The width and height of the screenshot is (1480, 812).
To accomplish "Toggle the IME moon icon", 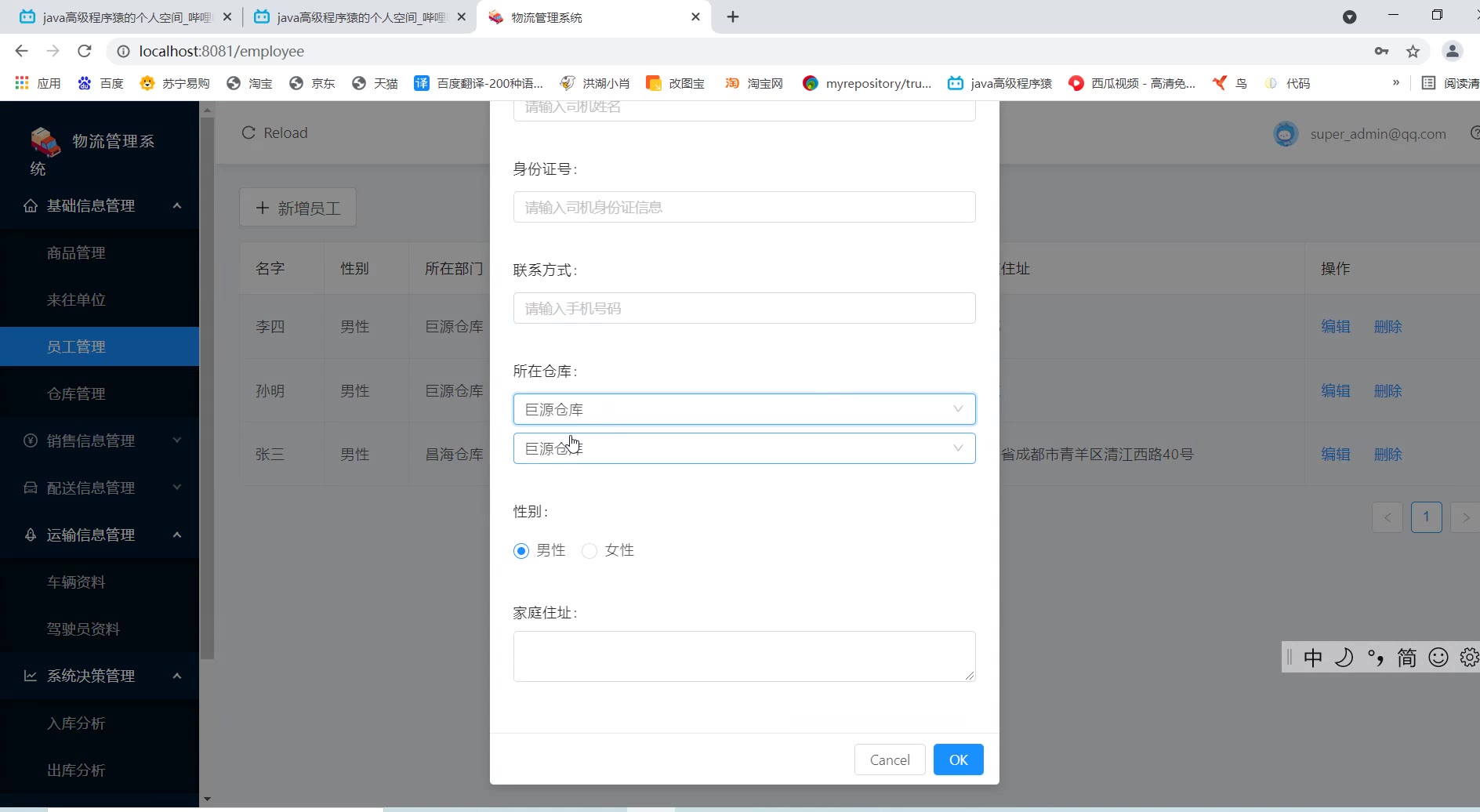I will pyautogui.click(x=1344, y=657).
